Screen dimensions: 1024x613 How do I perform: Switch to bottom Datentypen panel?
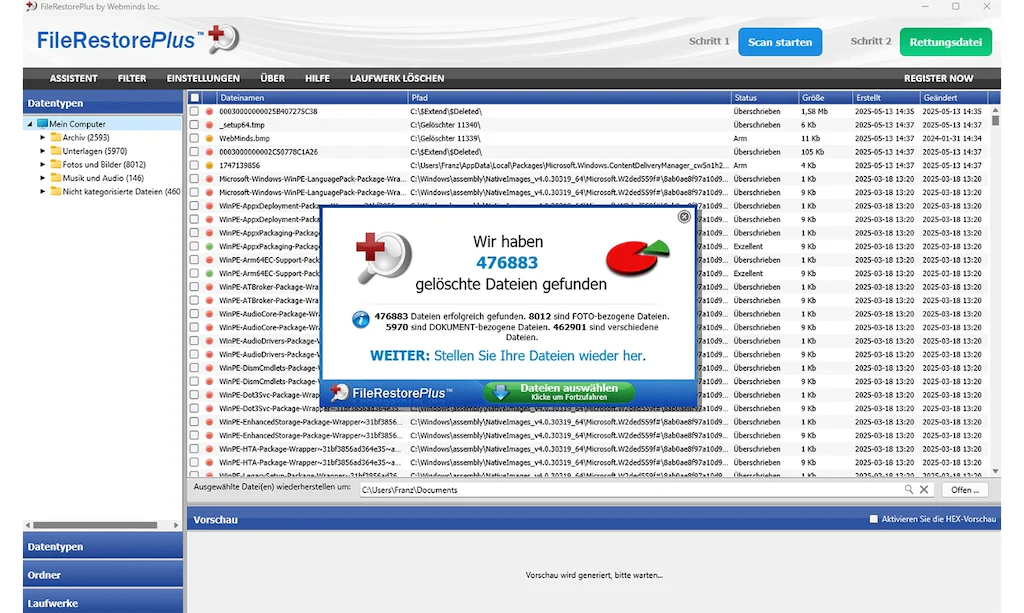103,546
